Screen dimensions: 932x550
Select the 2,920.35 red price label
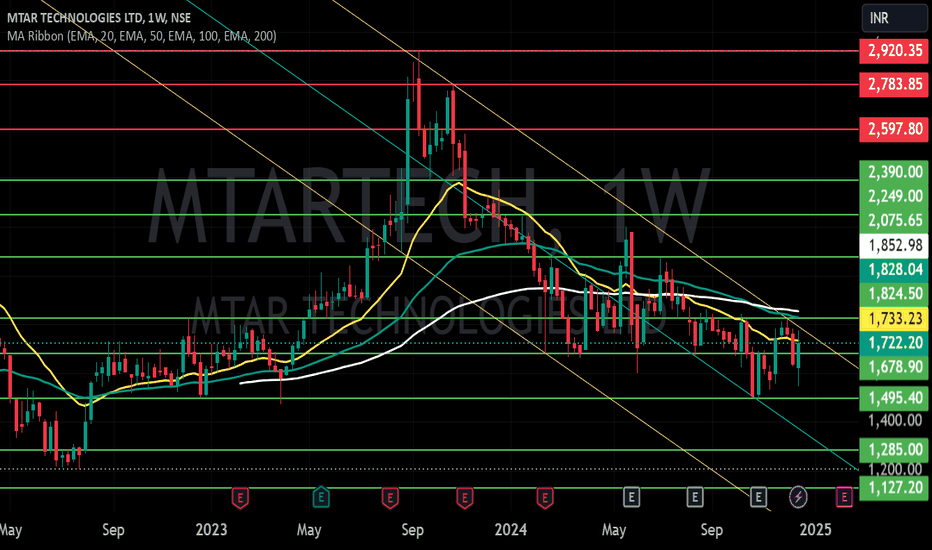pyautogui.click(x=894, y=51)
